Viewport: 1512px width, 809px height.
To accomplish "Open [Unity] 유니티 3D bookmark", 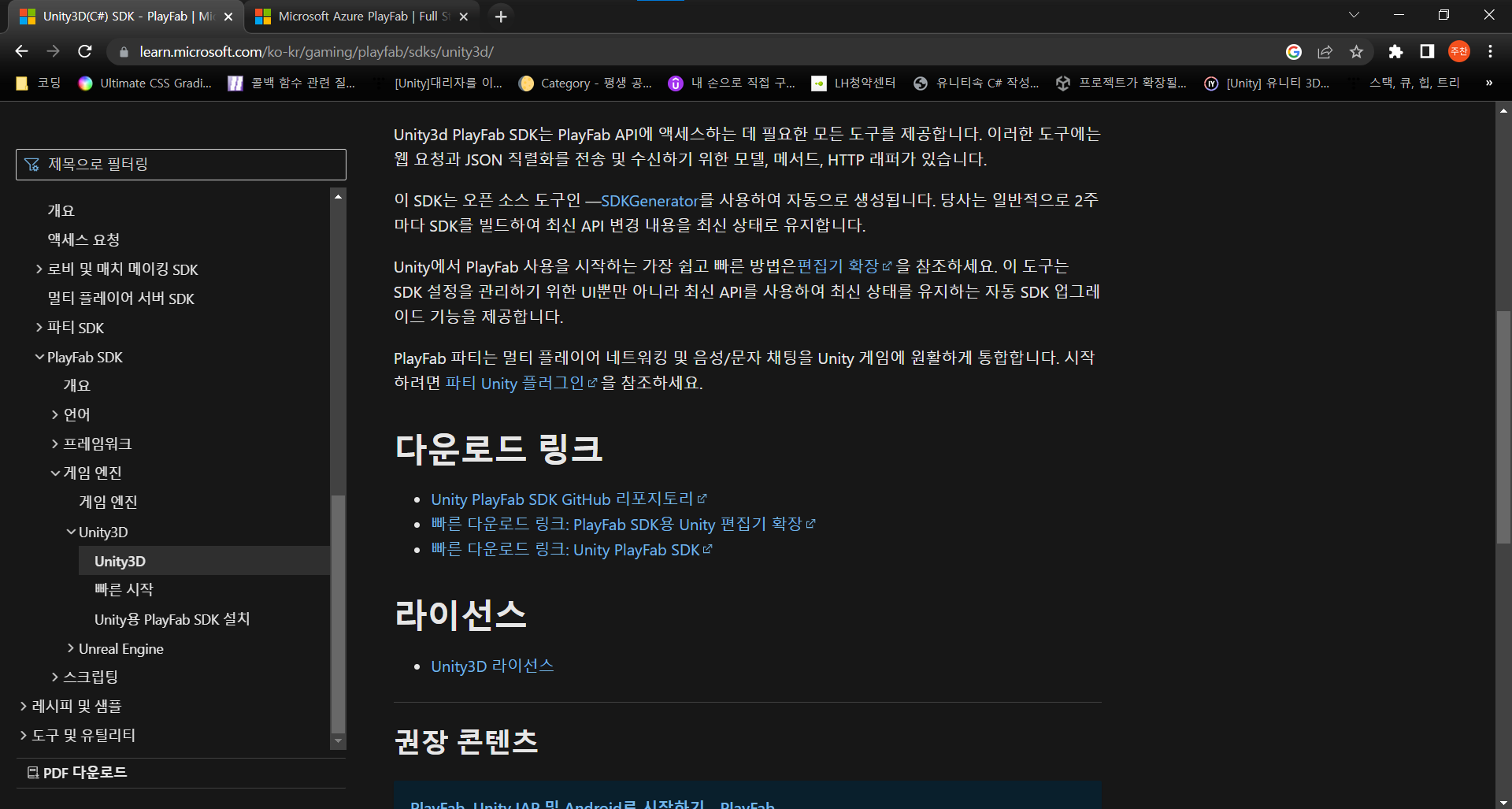I will pos(1266,83).
